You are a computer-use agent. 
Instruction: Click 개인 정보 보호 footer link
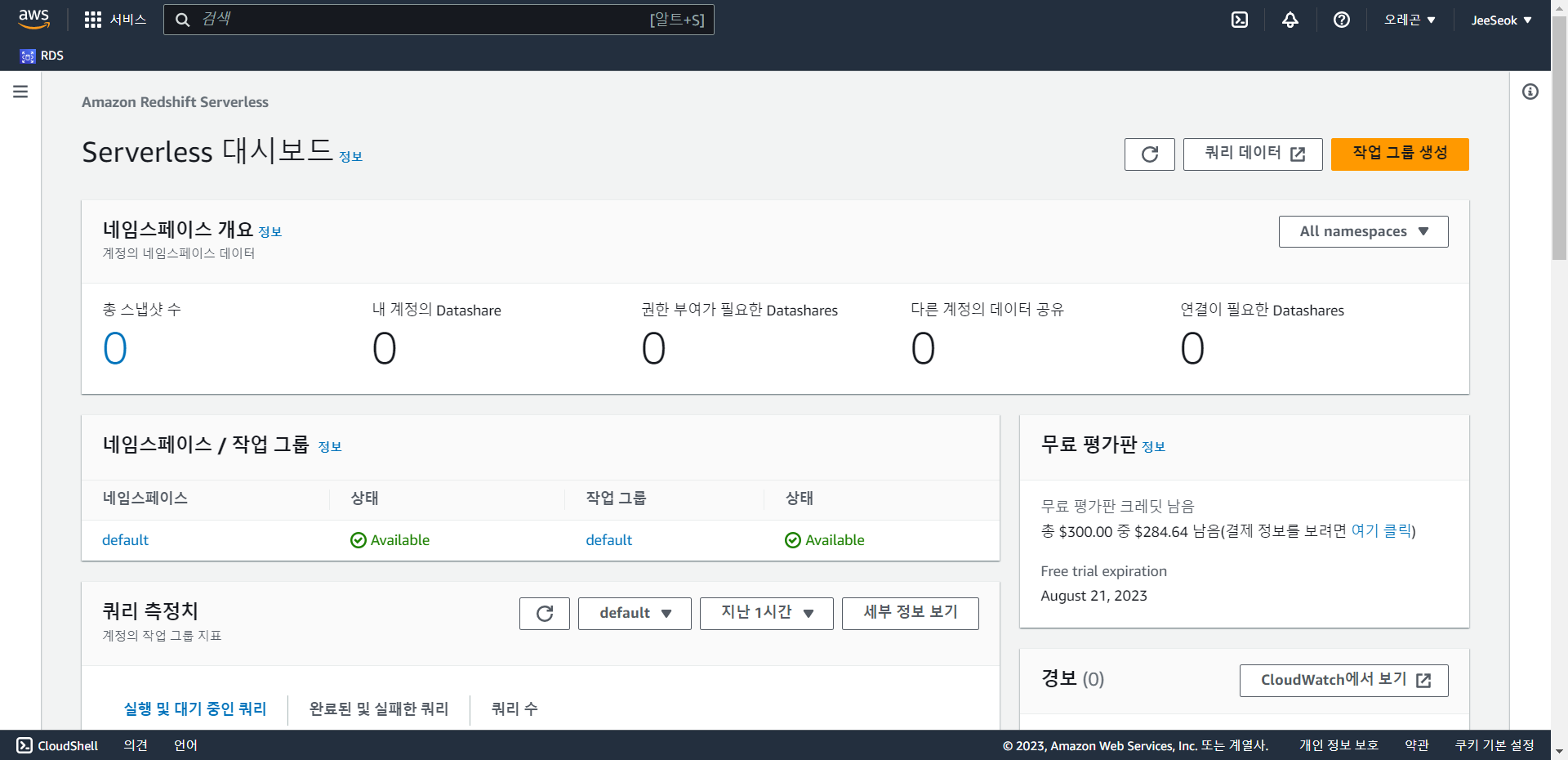pyautogui.click(x=1339, y=745)
